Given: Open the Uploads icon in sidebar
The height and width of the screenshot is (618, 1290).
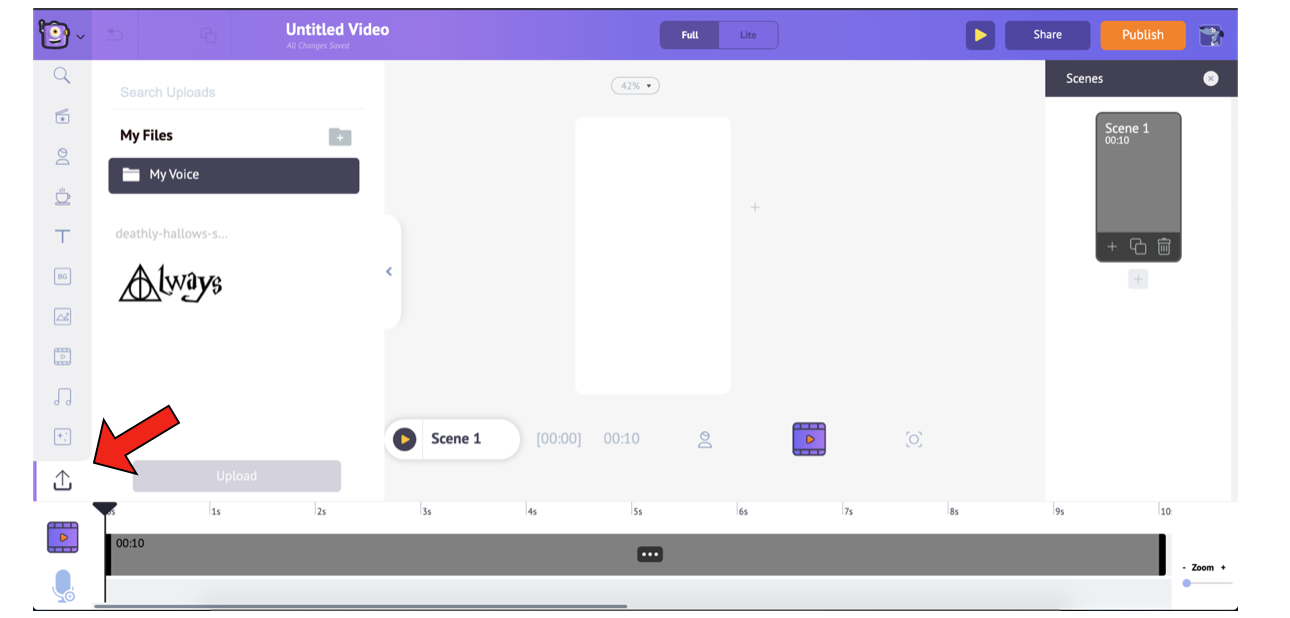Looking at the screenshot, I should click(63, 480).
